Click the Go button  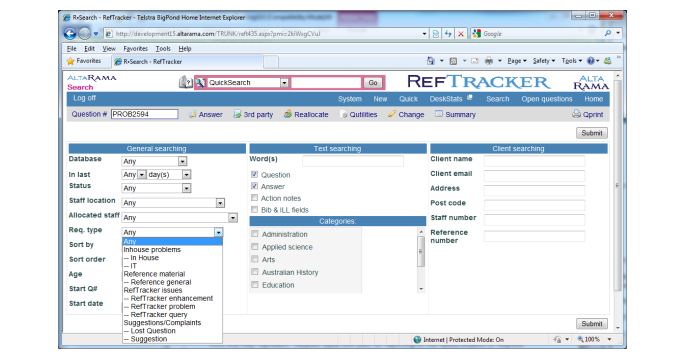click(x=373, y=83)
